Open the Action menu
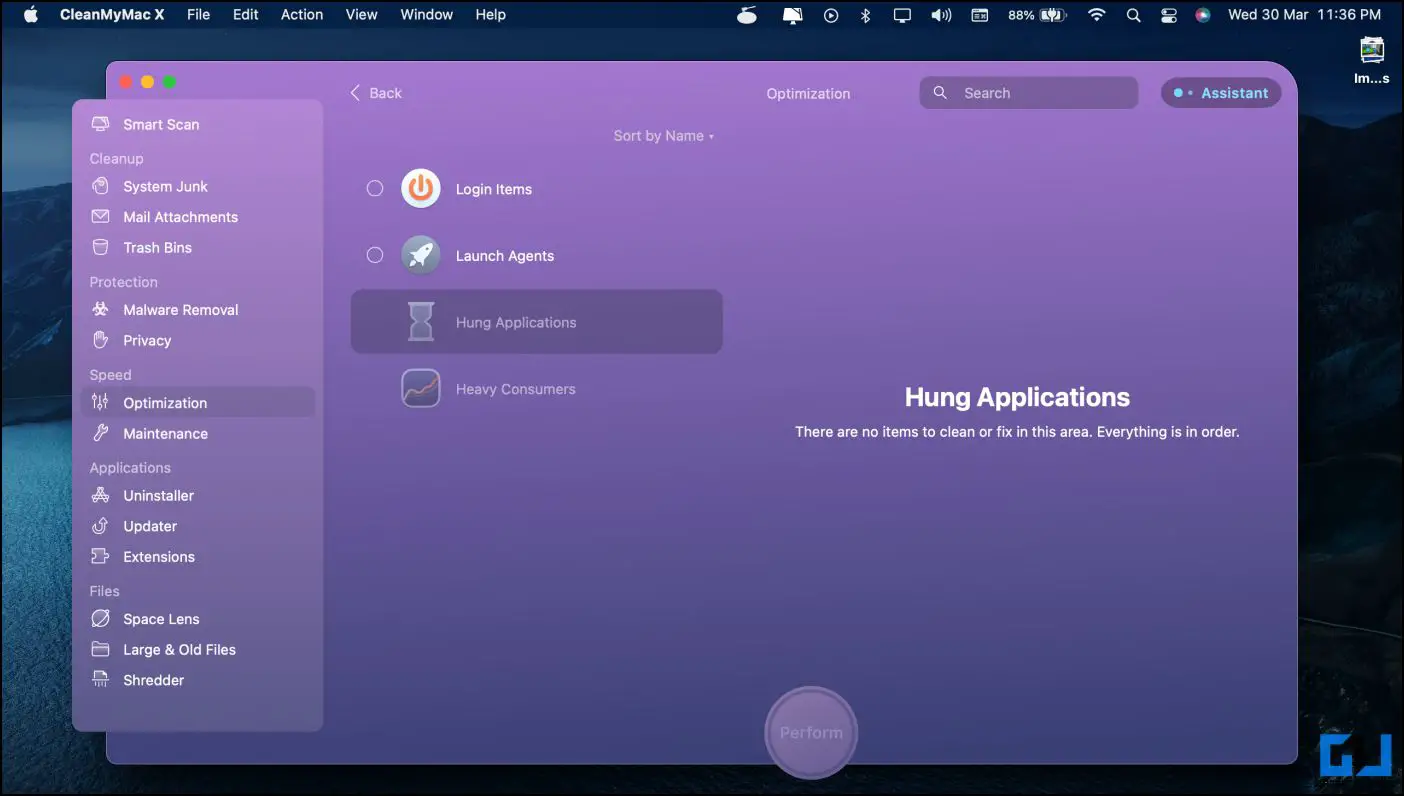This screenshot has width=1404, height=796. (x=302, y=14)
